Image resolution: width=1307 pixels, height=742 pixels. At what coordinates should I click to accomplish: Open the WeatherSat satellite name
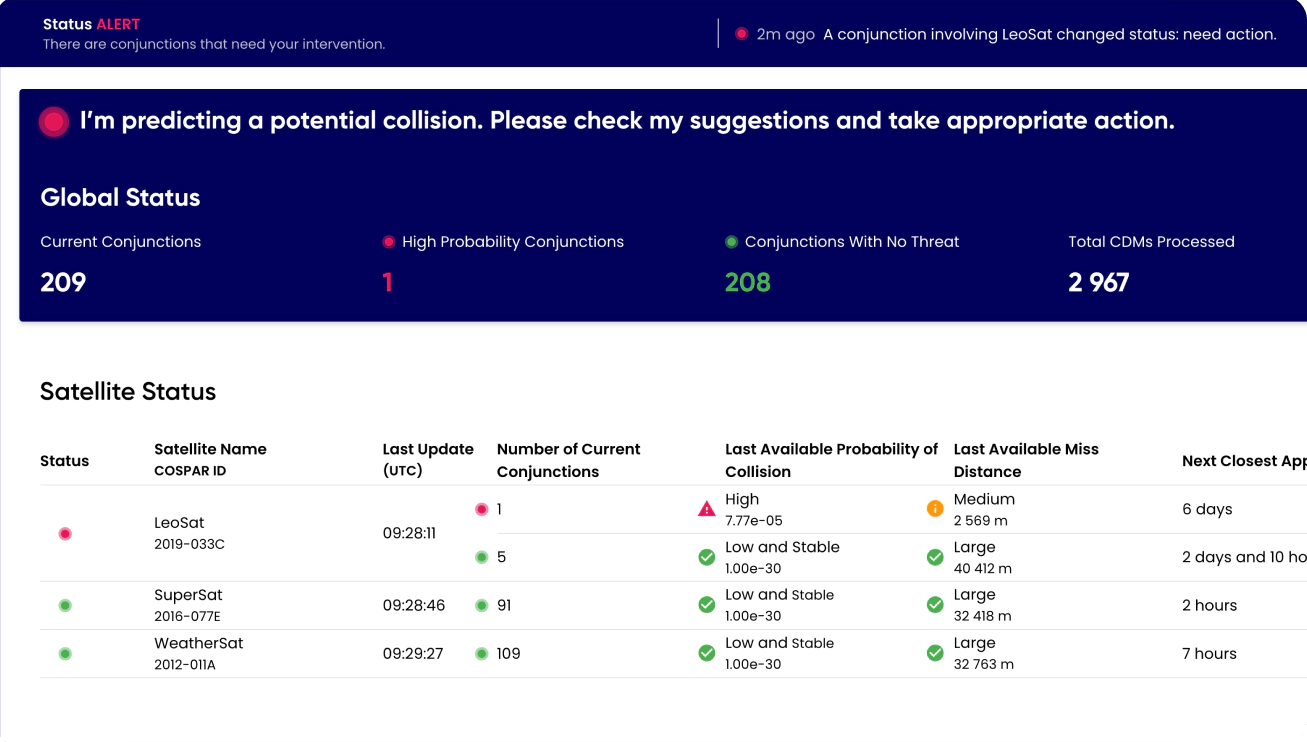tap(199, 643)
